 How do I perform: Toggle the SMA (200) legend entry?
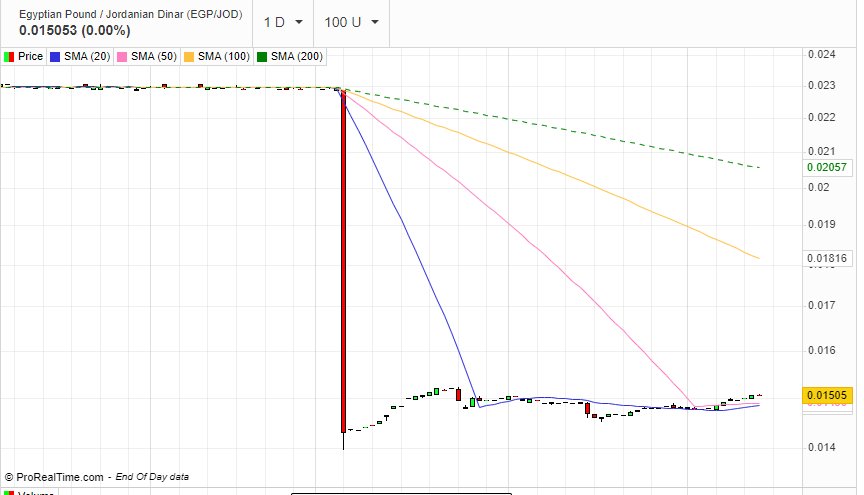coord(290,56)
